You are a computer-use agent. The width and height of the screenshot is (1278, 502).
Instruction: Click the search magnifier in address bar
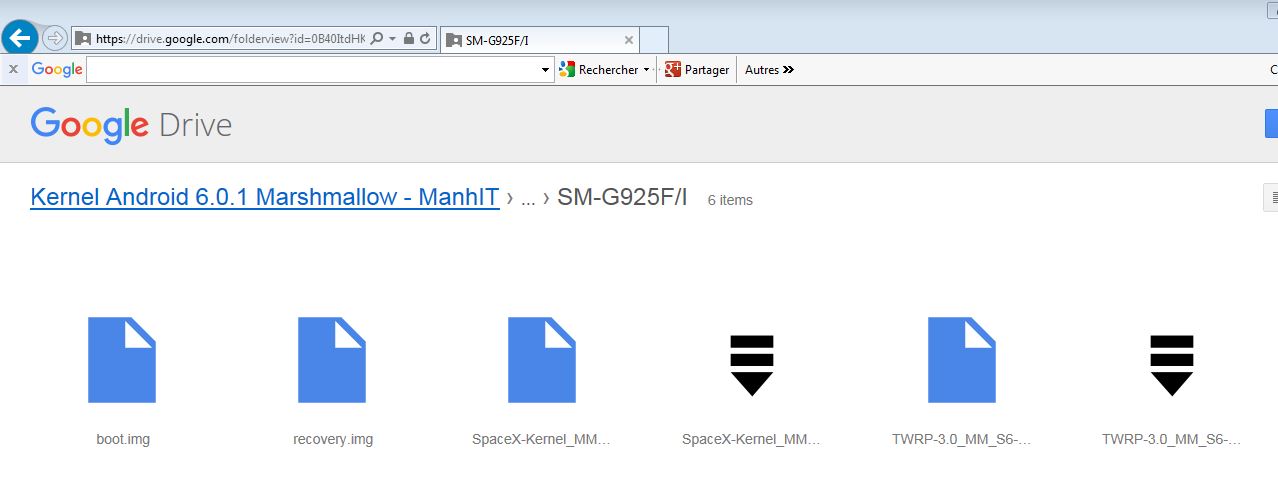[377, 39]
